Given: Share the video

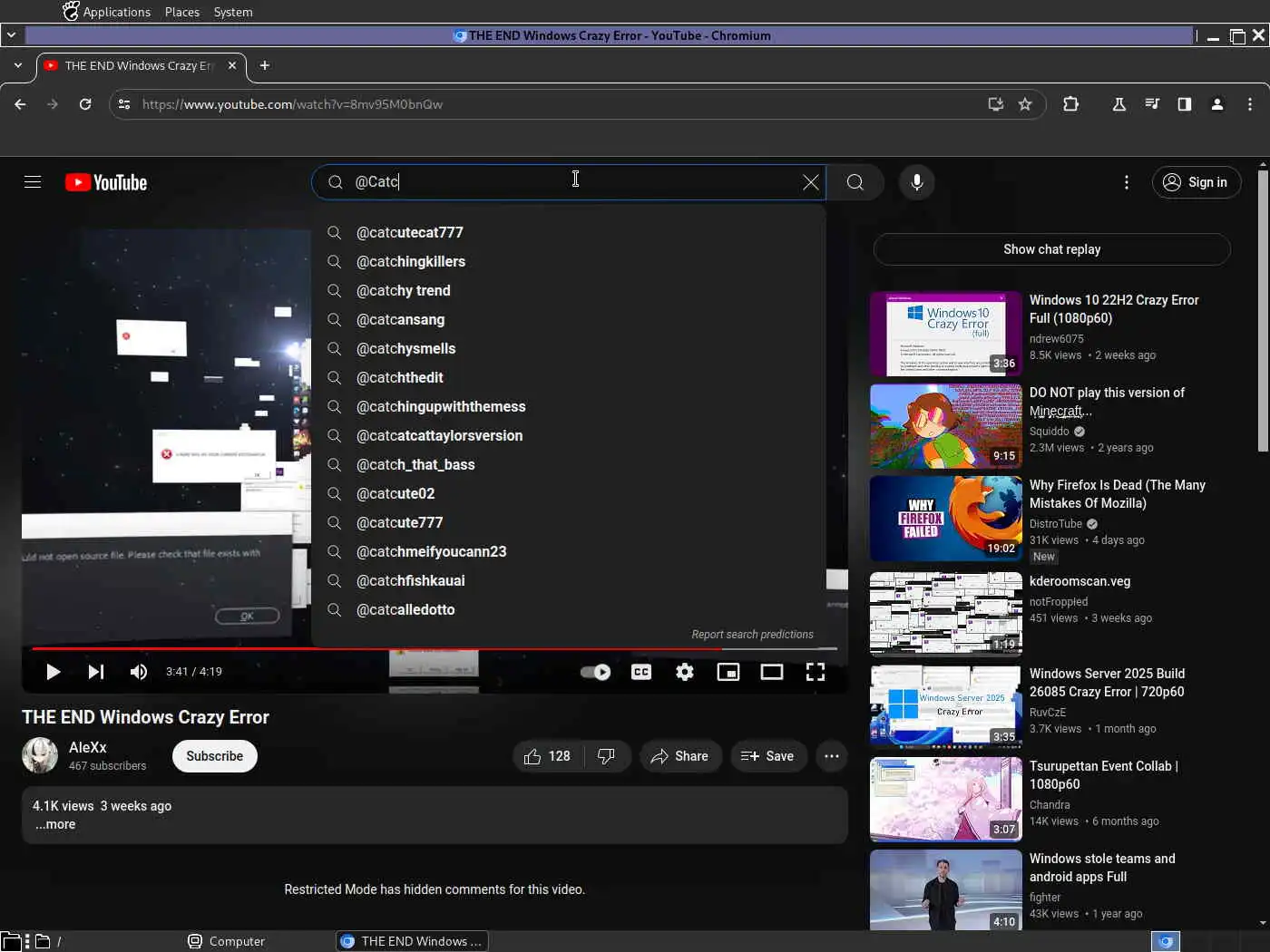Looking at the screenshot, I should [680, 756].
